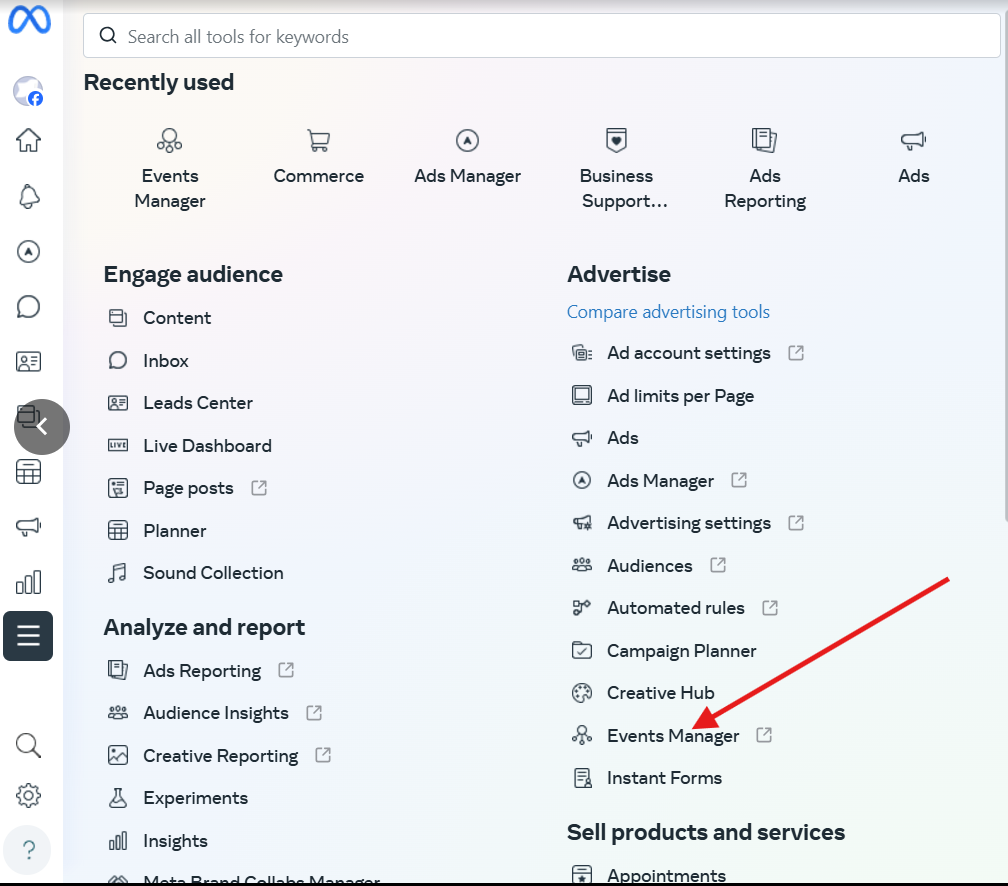Click the vertical scrollbar on the right
1008x886 pixels.
pyautogui.click(x=1004, y=300)
